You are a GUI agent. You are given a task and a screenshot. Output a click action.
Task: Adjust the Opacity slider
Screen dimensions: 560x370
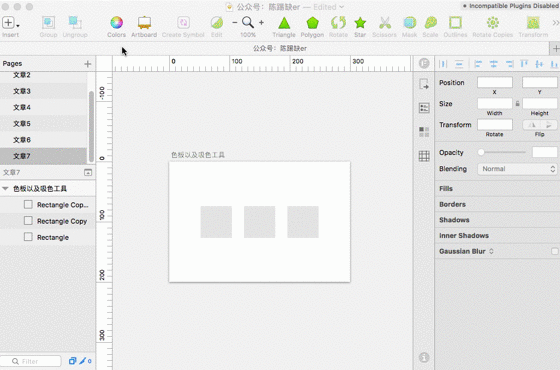point(502,152)
